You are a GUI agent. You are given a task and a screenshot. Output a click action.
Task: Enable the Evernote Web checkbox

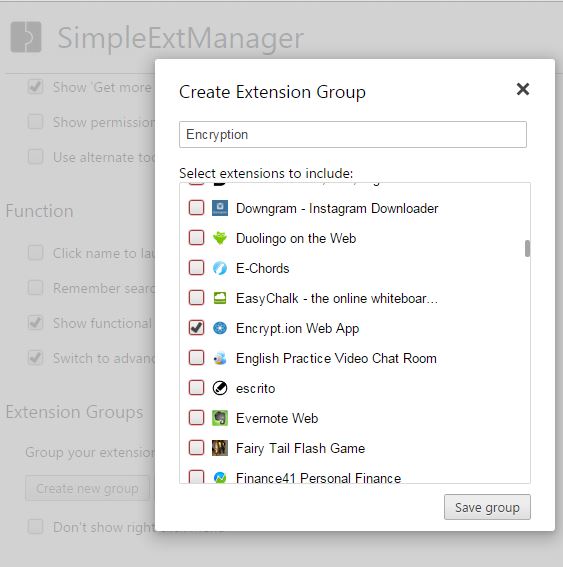(x=196, y=418)
